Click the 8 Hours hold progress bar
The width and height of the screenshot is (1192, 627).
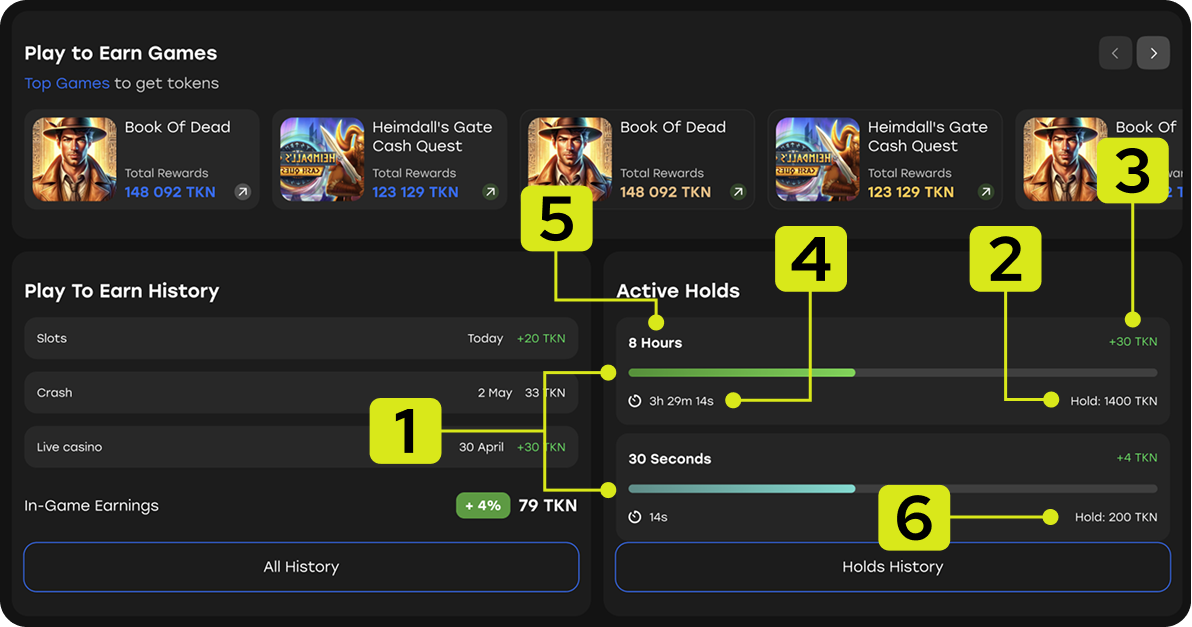pyautogui.click(x=892, y=373)
